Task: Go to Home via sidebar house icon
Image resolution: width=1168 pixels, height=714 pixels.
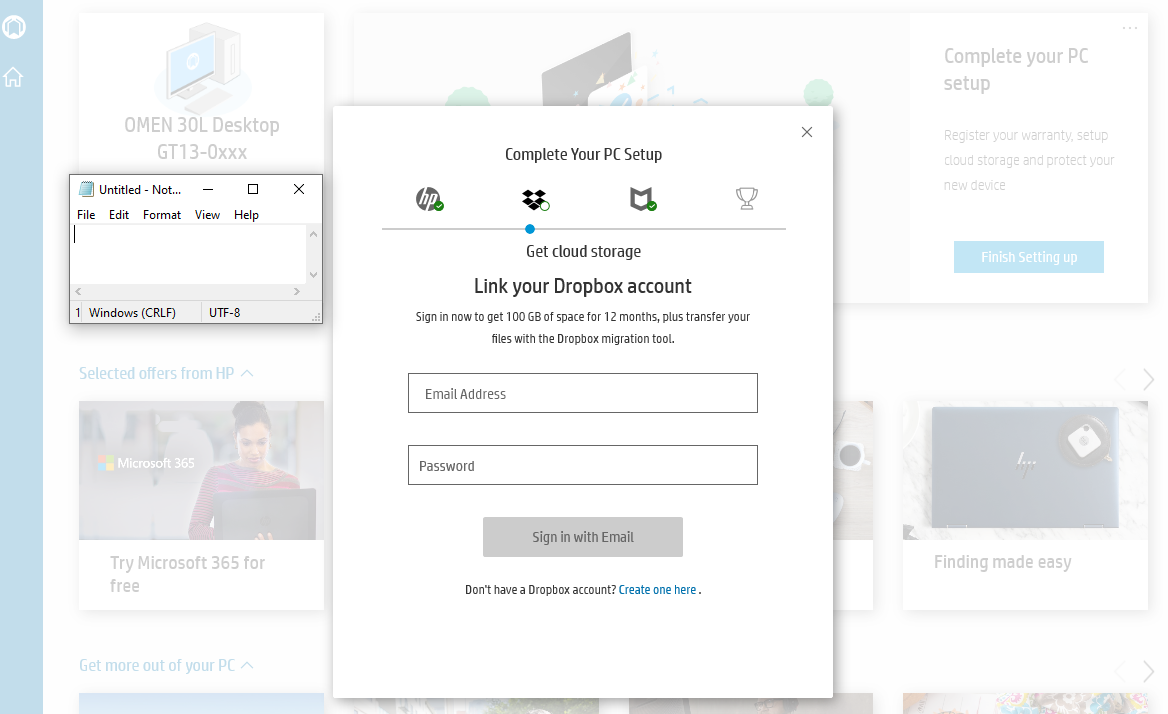Action: (x=13, y=77)
